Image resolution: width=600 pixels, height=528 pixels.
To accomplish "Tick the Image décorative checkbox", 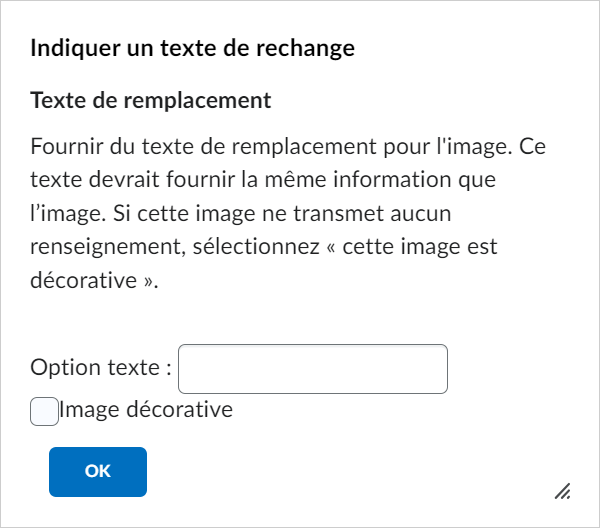I will (x=44, y=411).
